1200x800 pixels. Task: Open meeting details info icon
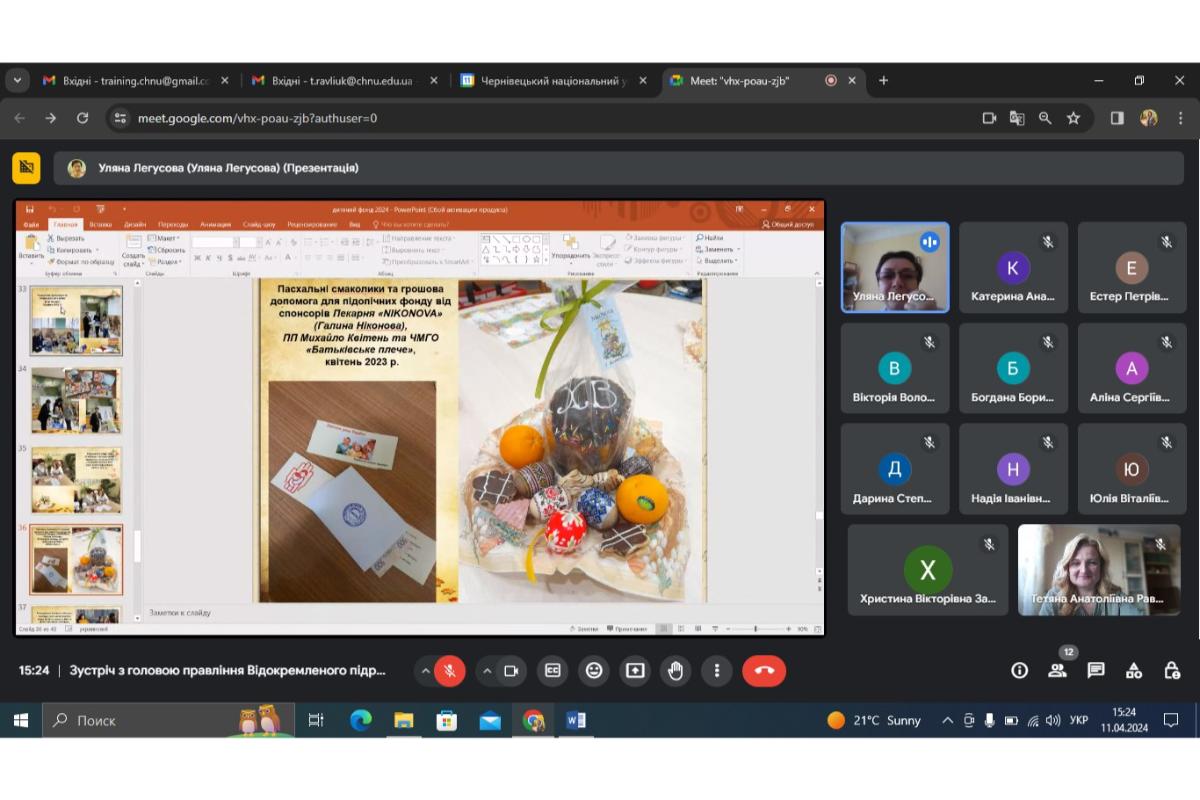[x=1019, y=670]
